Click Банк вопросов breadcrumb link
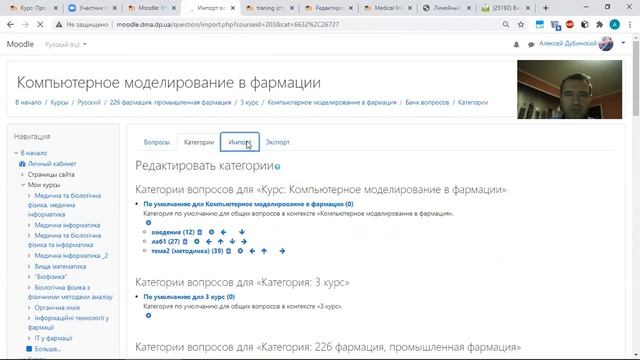 click(x=427, y=102)
